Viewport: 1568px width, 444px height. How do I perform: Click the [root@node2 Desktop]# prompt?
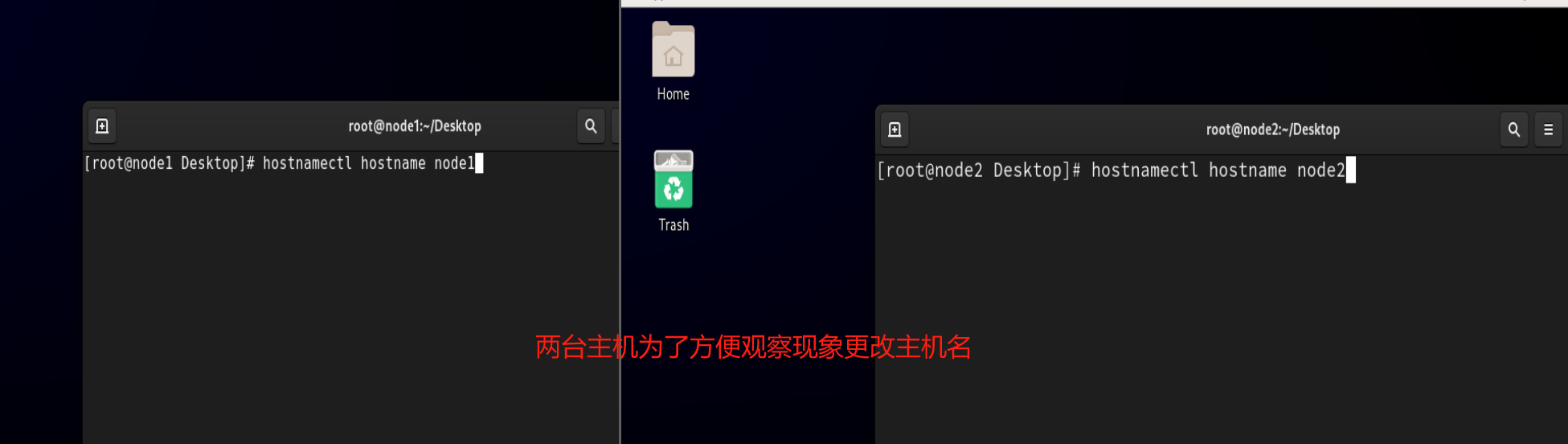[979, 171]
